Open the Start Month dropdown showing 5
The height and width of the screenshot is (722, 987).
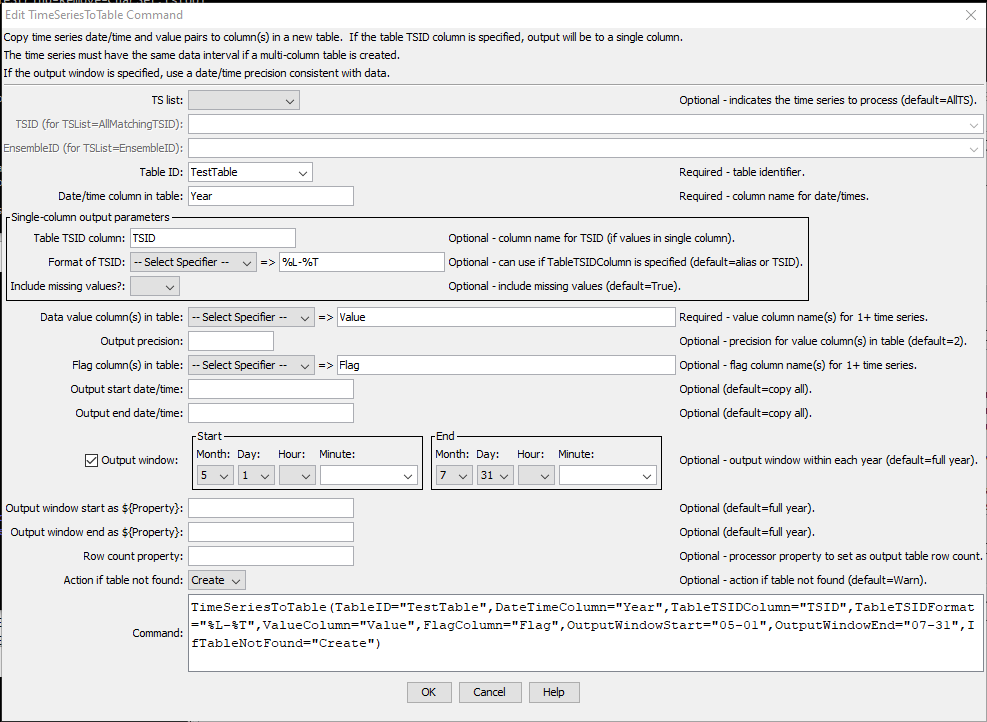point(215,475)
